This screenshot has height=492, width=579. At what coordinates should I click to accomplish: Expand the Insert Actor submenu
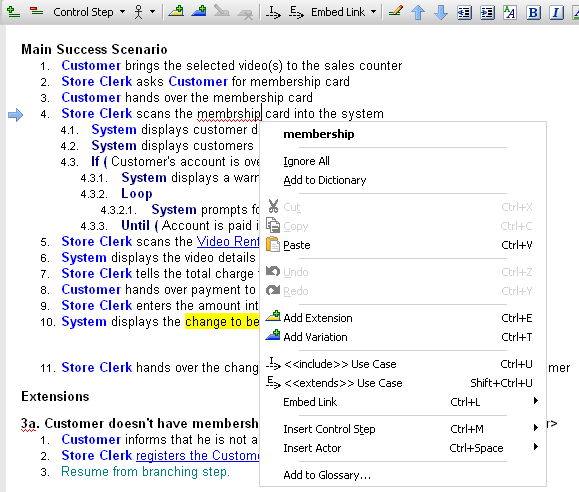403,448
